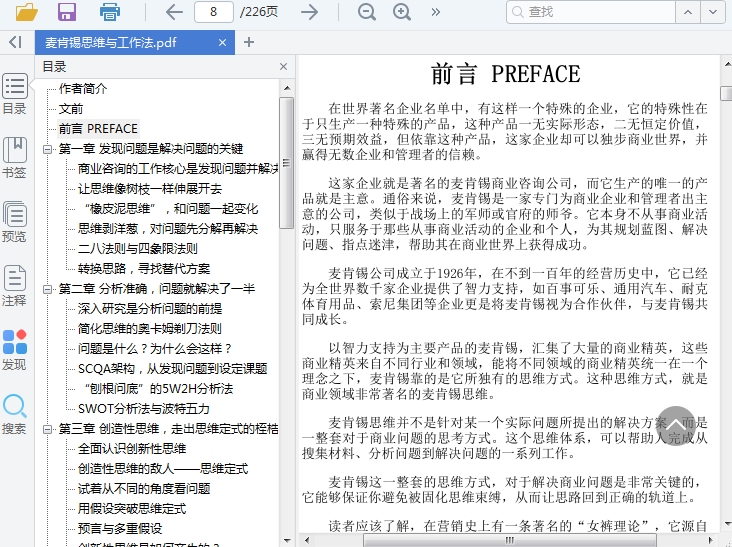Image resolution: width=732 pixels, height=547 pixels.
Task: Close the 麦肯锡思维与工作法.pdf tab
Action: 223,42
